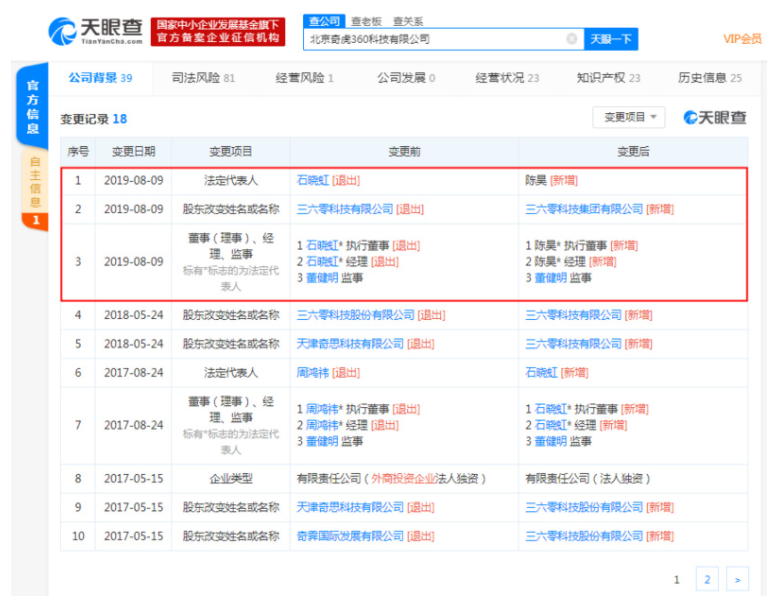Viewport: 767px width, 603px height.
Task: Open the 自主信息 side tab
Action: (35, 190)
